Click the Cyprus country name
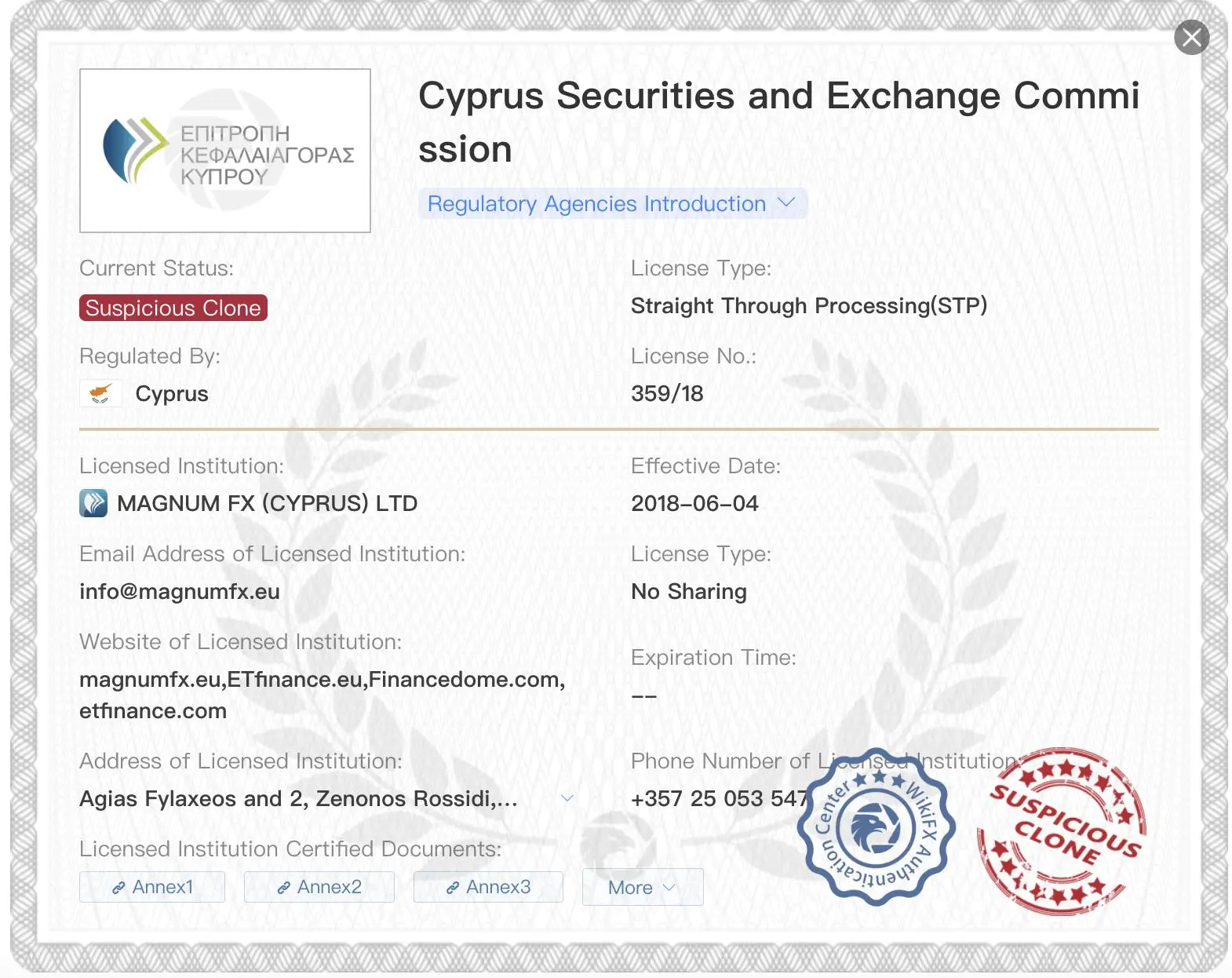Viewport: 1232px width, 978px height. (172, 393)
